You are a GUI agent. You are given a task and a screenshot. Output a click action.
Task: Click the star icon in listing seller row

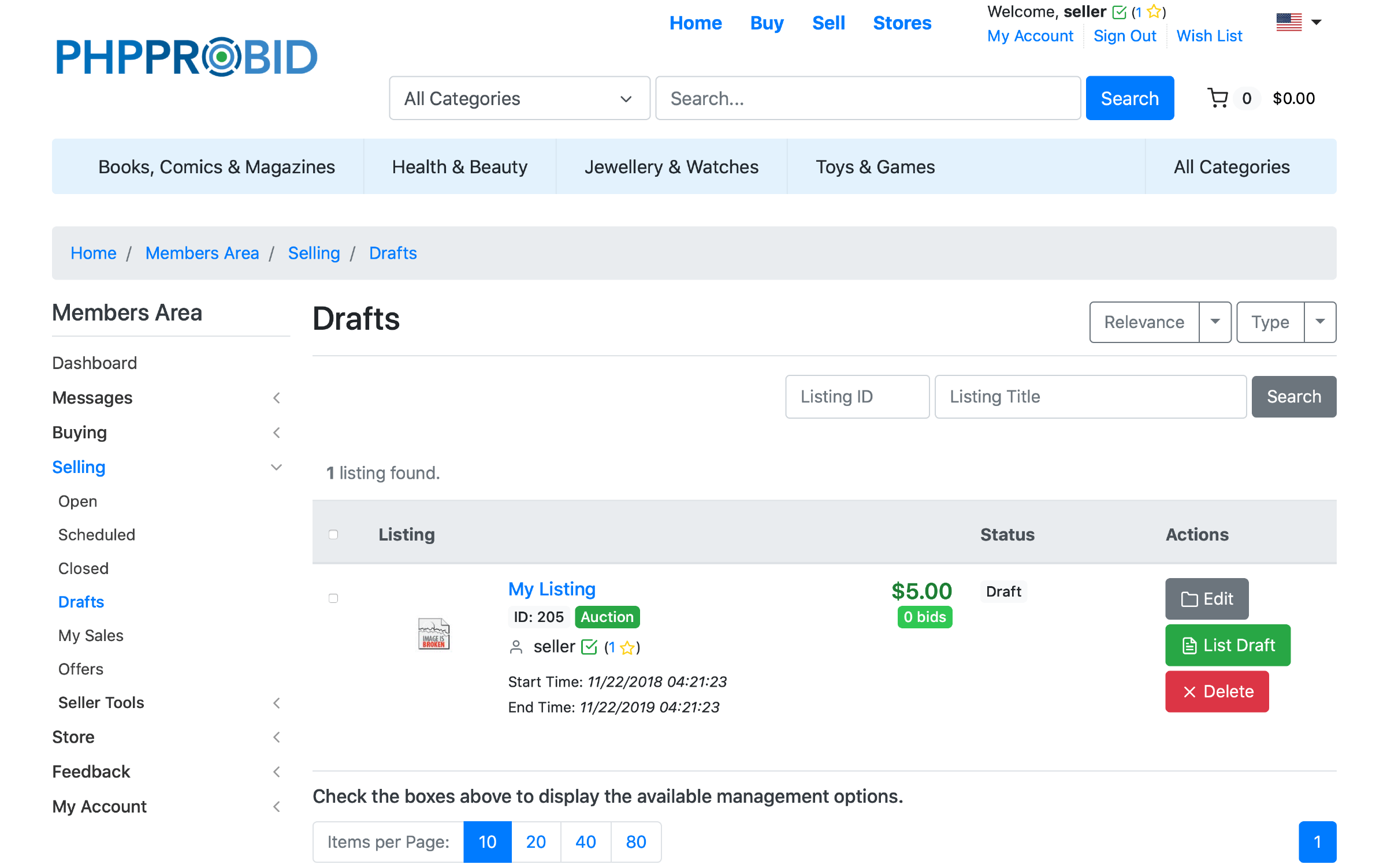tap(627, 647)
